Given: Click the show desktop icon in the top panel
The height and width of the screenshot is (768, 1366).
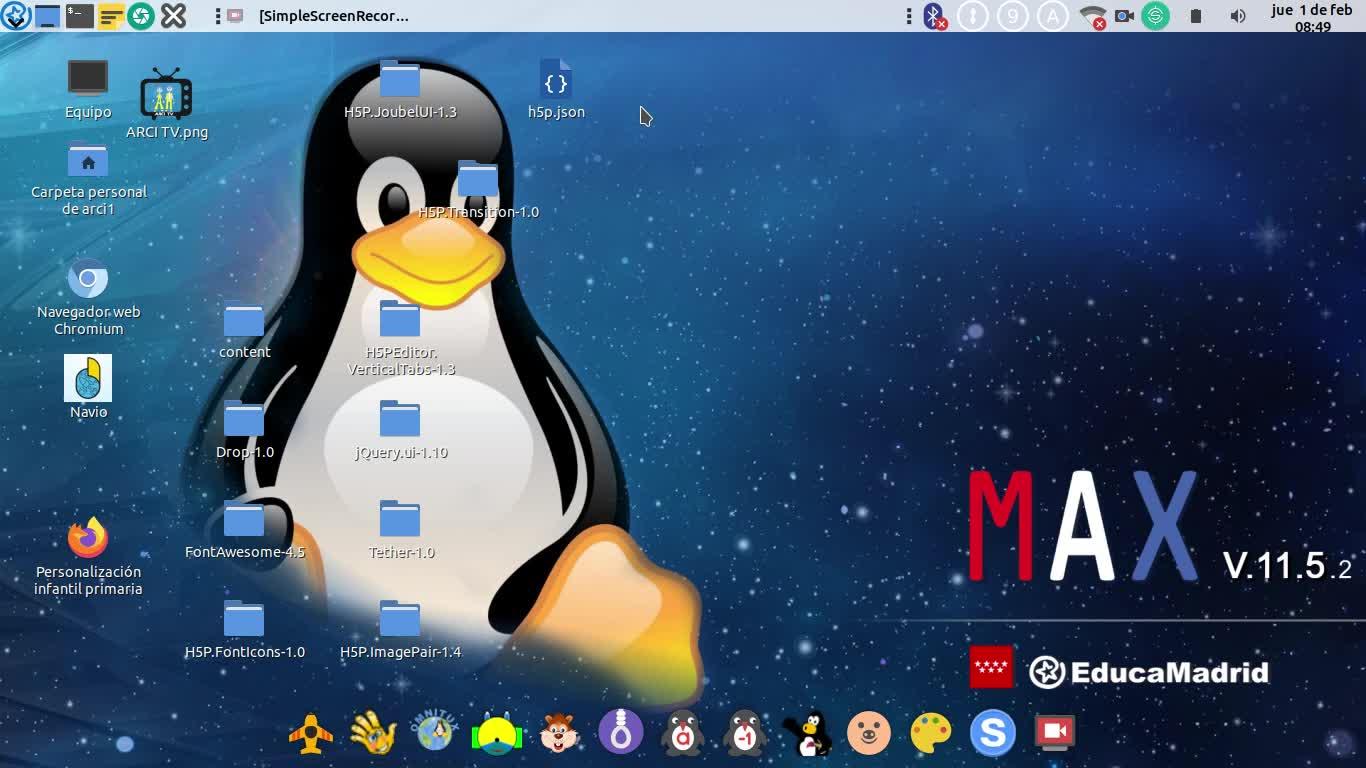Looking at the screenshot, I should 47,16.
